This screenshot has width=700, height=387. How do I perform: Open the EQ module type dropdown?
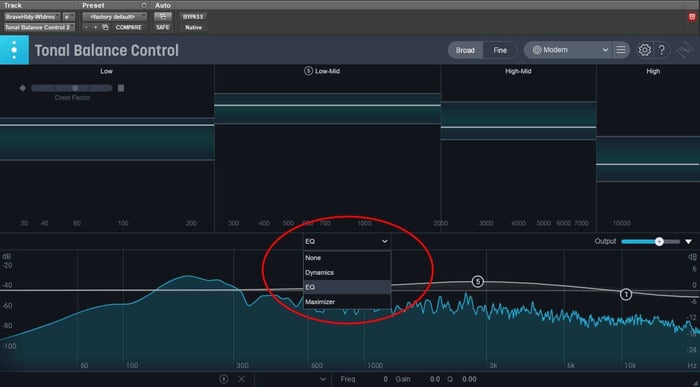tap(346, 241)
